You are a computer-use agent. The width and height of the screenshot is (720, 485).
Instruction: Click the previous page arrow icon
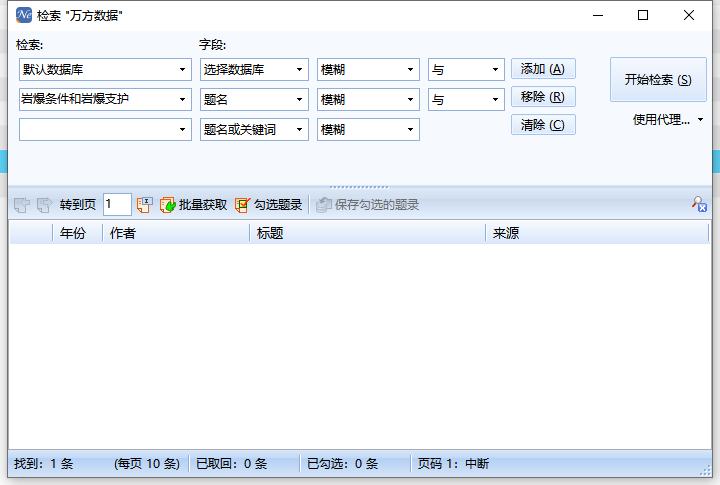[22, 205]
